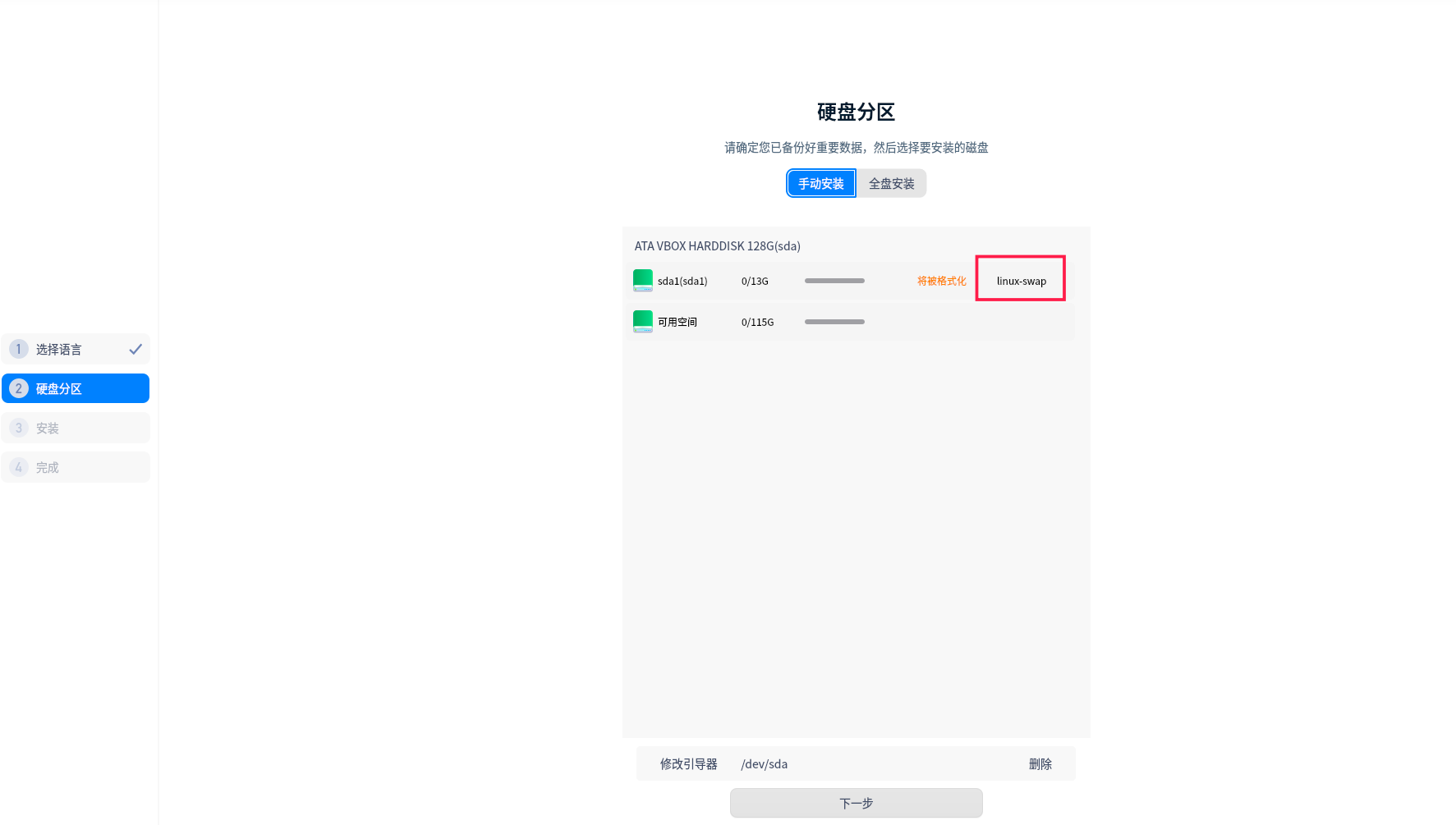Click the 0/13G size value
1456x825 pixels.
755,281
